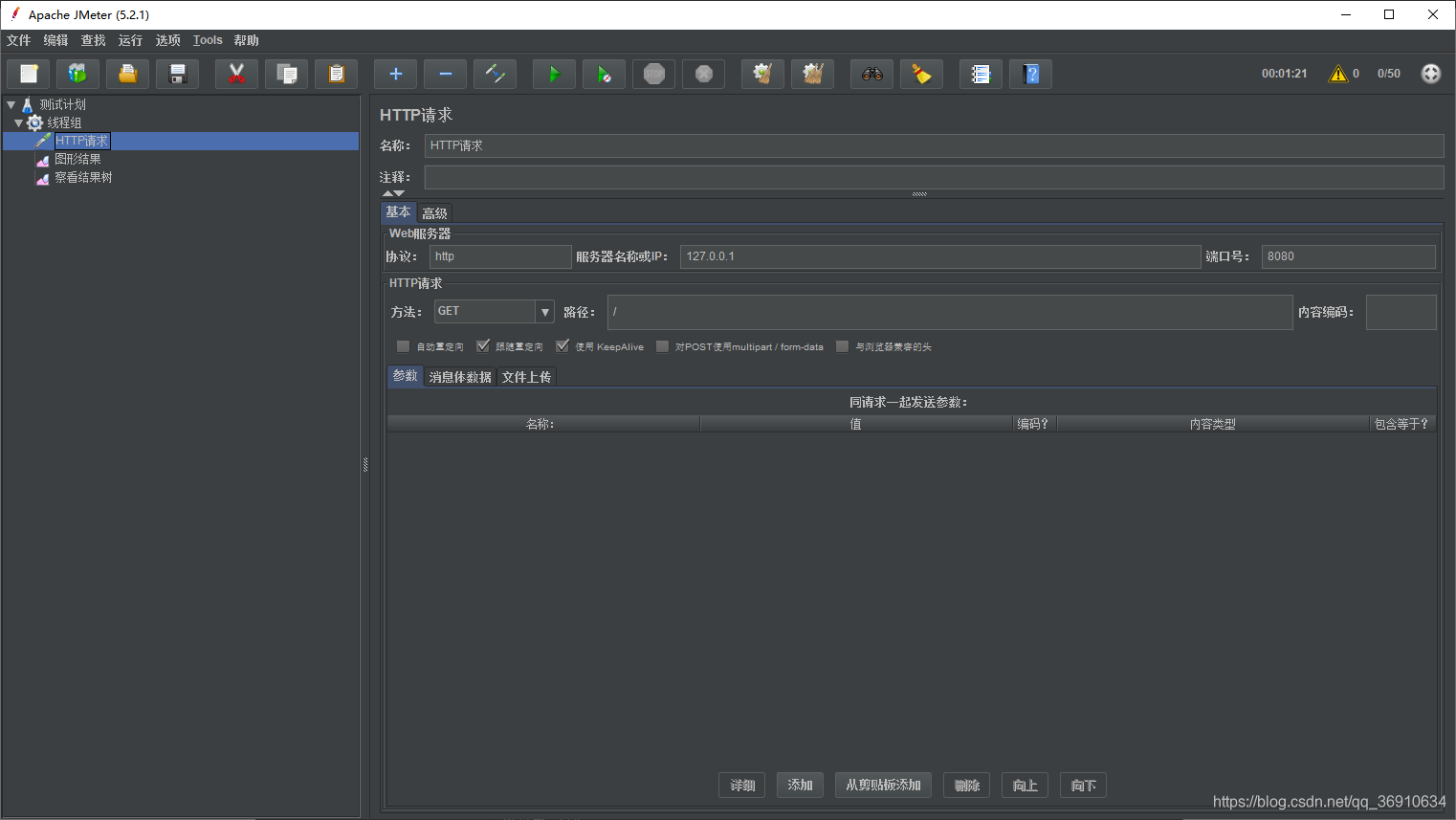Switch to the 基本 tab
Screen dimensions: 1456x820
(399, 212)
